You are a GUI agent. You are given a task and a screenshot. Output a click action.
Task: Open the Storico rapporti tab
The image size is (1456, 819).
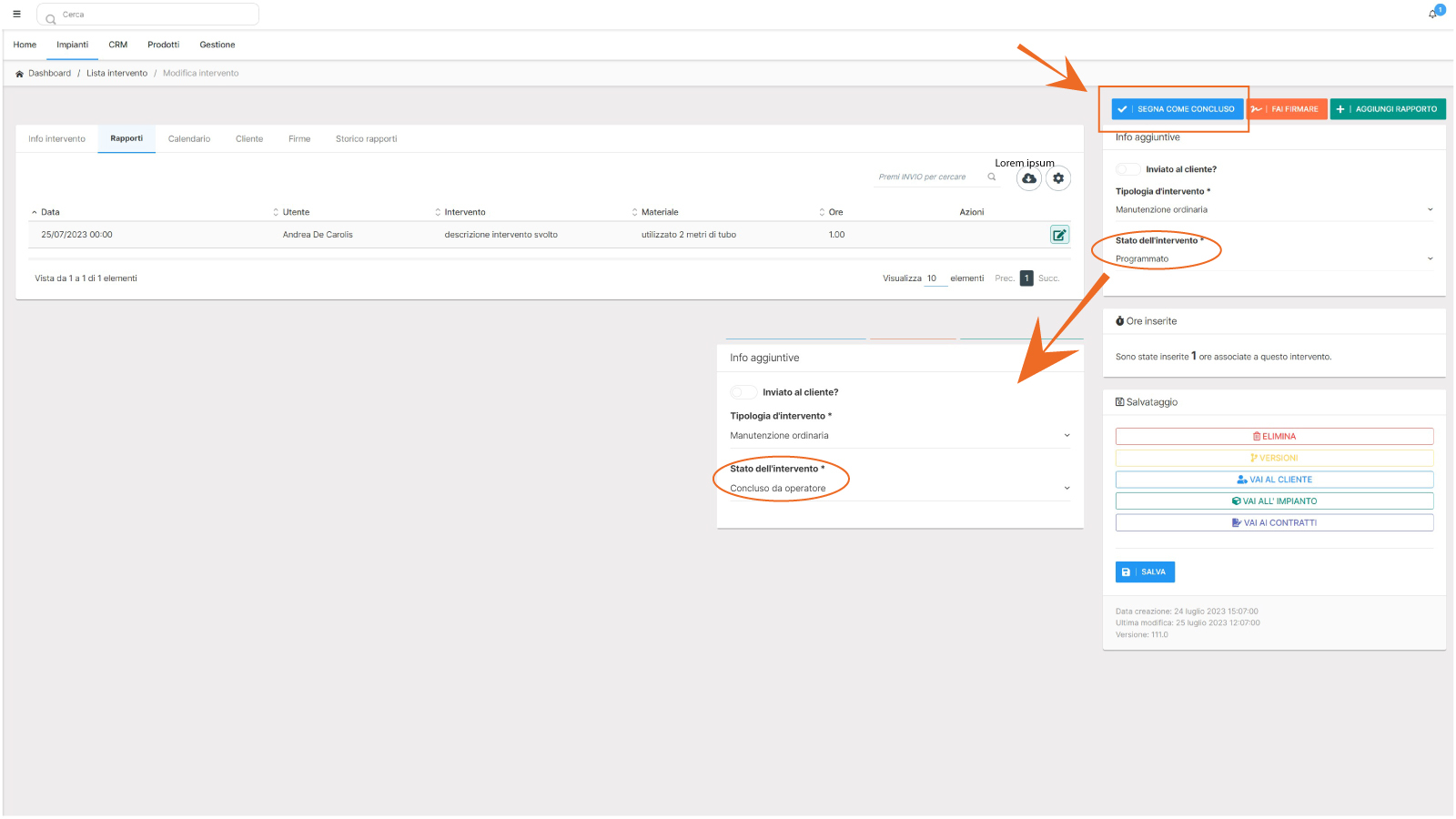tap(366, 139)
